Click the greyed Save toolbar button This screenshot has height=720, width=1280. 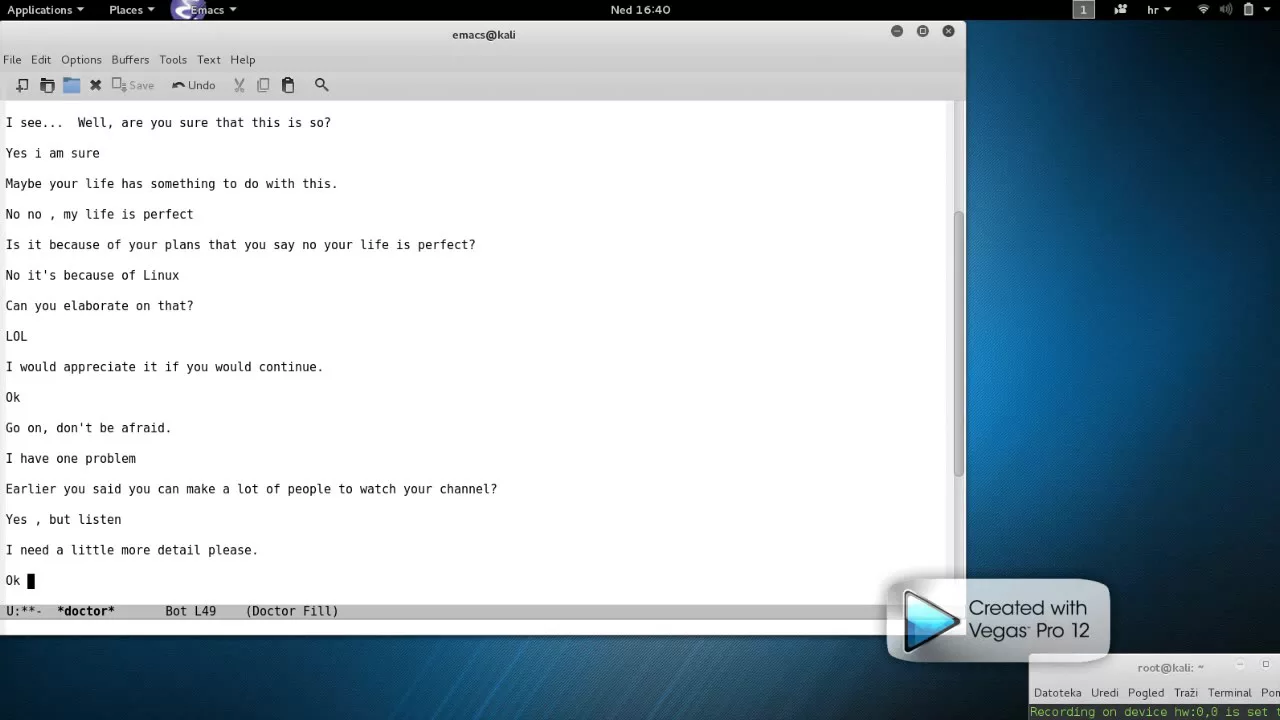point(132,85)
